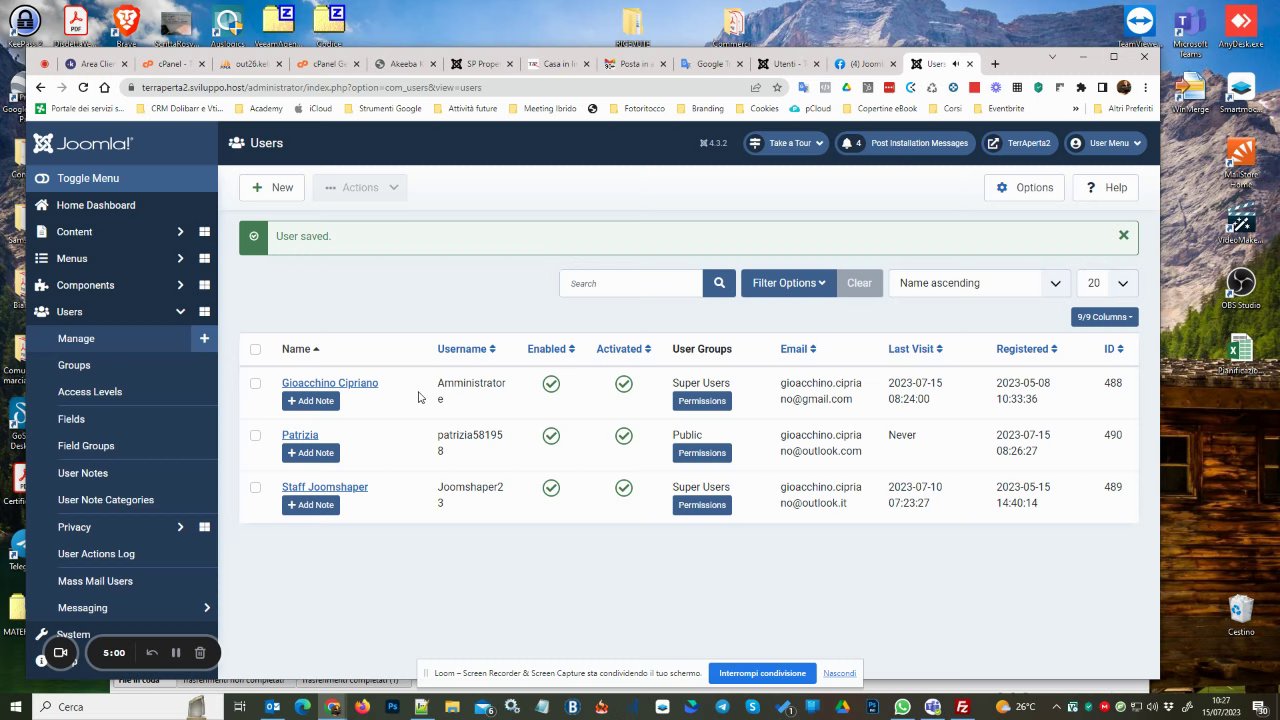This screenshot has width=1280, height=720.
Task: Click the plus icon next to Manage
Action: pos(204,338)
